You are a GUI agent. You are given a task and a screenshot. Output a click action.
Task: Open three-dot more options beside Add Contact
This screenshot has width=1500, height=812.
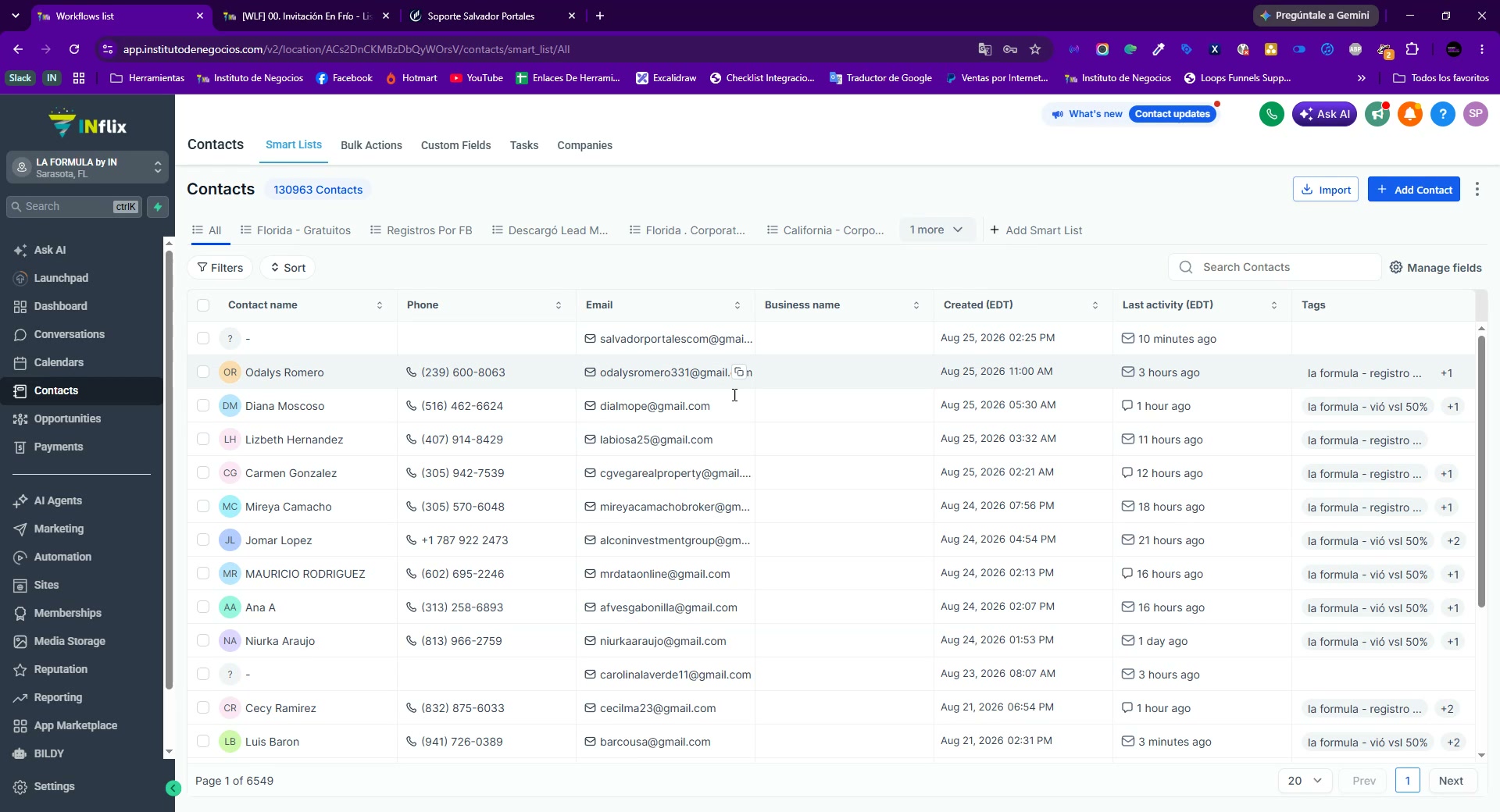(1477, 190)
